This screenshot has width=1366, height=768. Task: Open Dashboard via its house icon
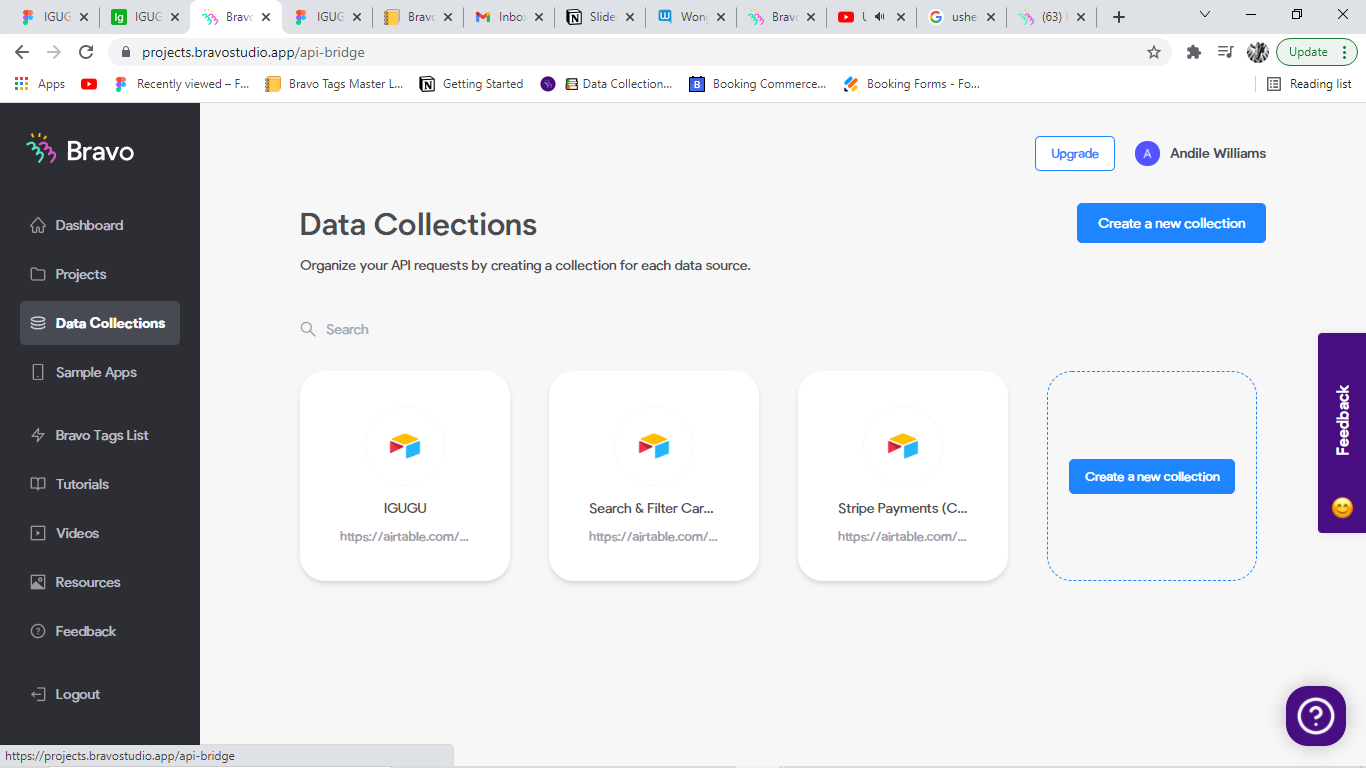tap(38, 225)
